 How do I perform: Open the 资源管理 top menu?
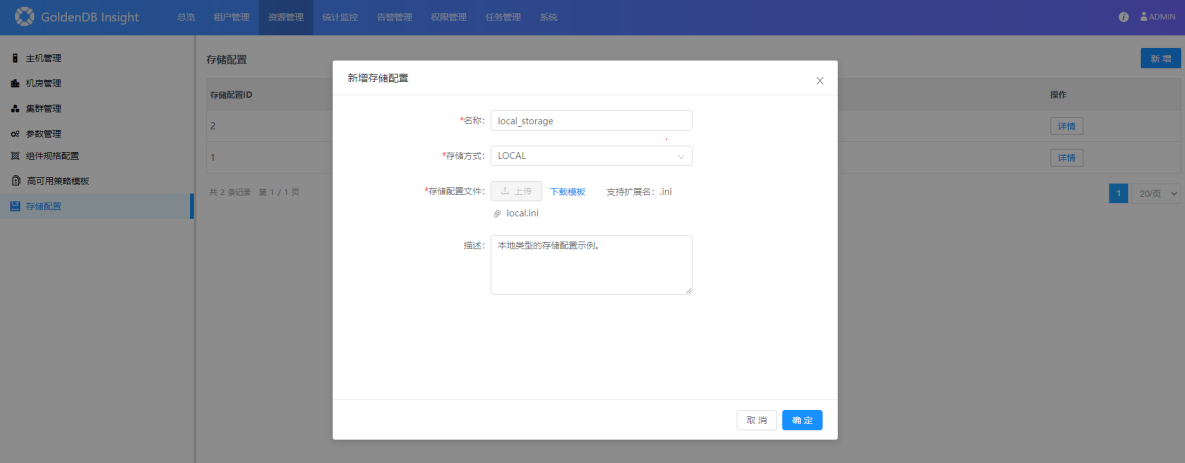tap(286, 17)
